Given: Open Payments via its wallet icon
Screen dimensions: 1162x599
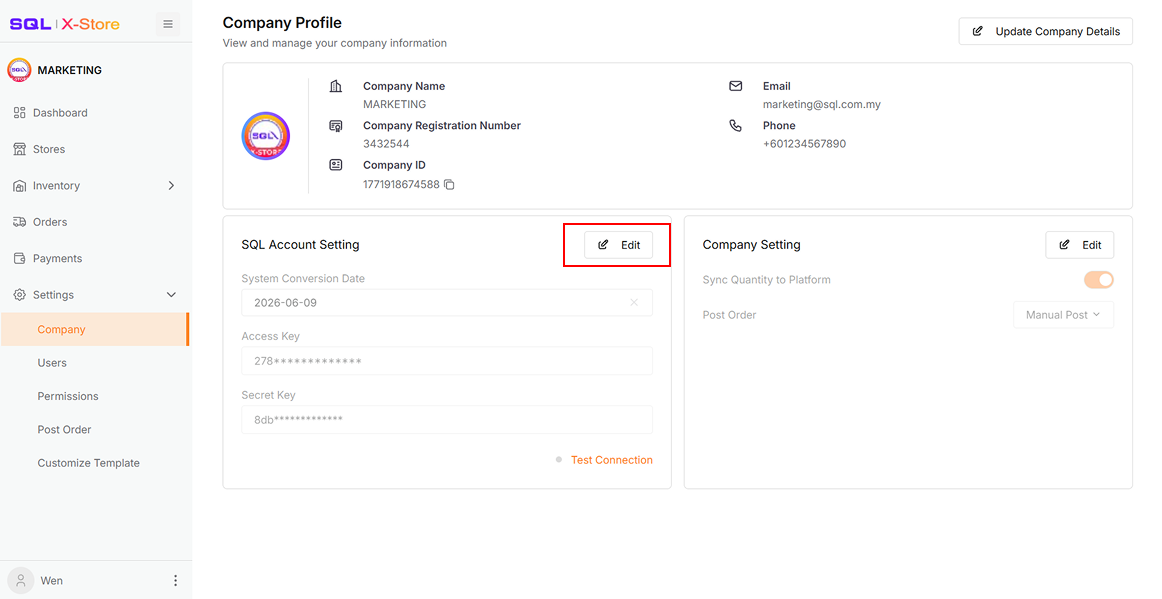Looking at the screenshot, I should (x=19, y=258).
